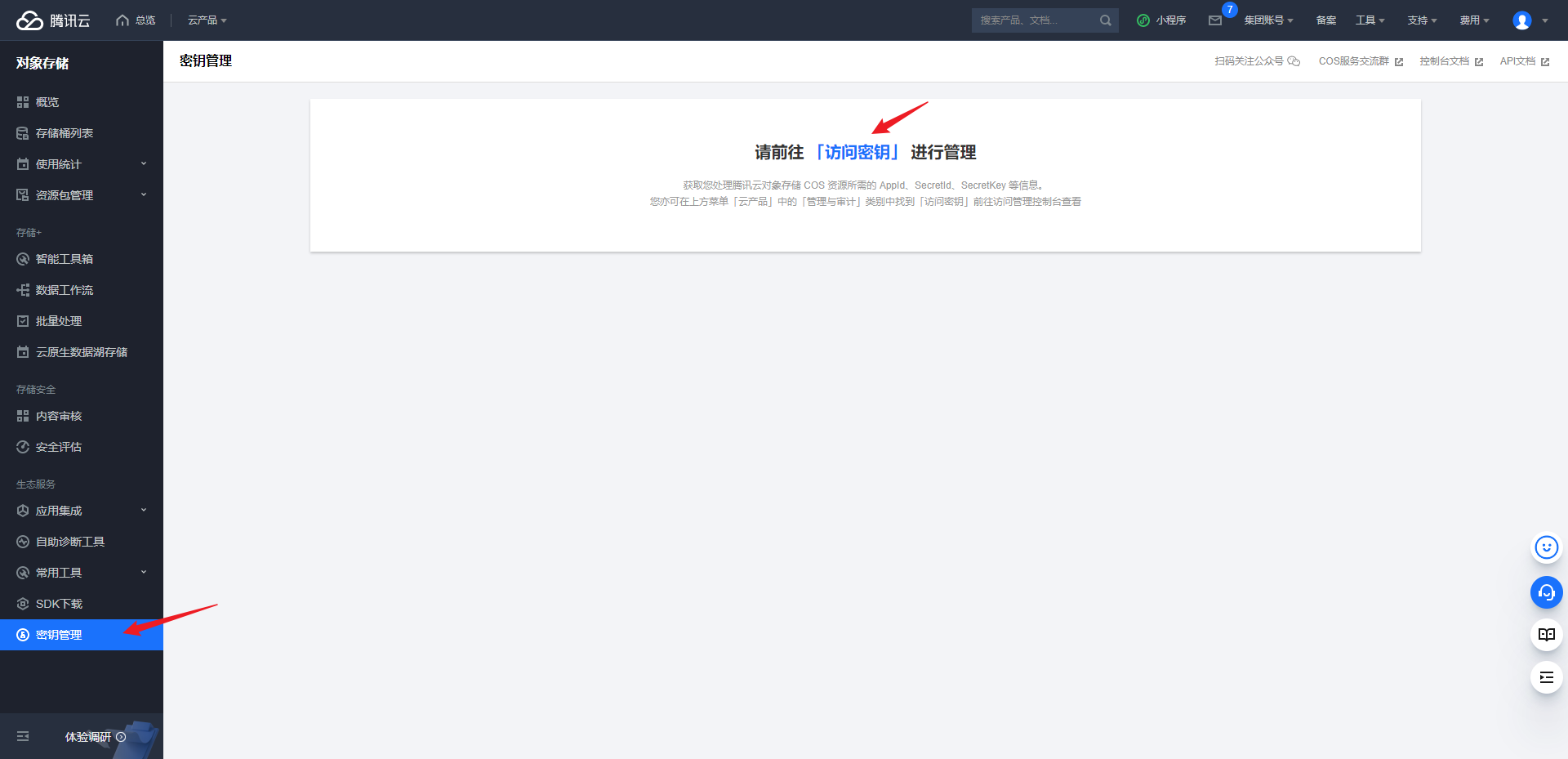
Task: Click the 概览 grid icon in sidebar
Action: [23, 102]
